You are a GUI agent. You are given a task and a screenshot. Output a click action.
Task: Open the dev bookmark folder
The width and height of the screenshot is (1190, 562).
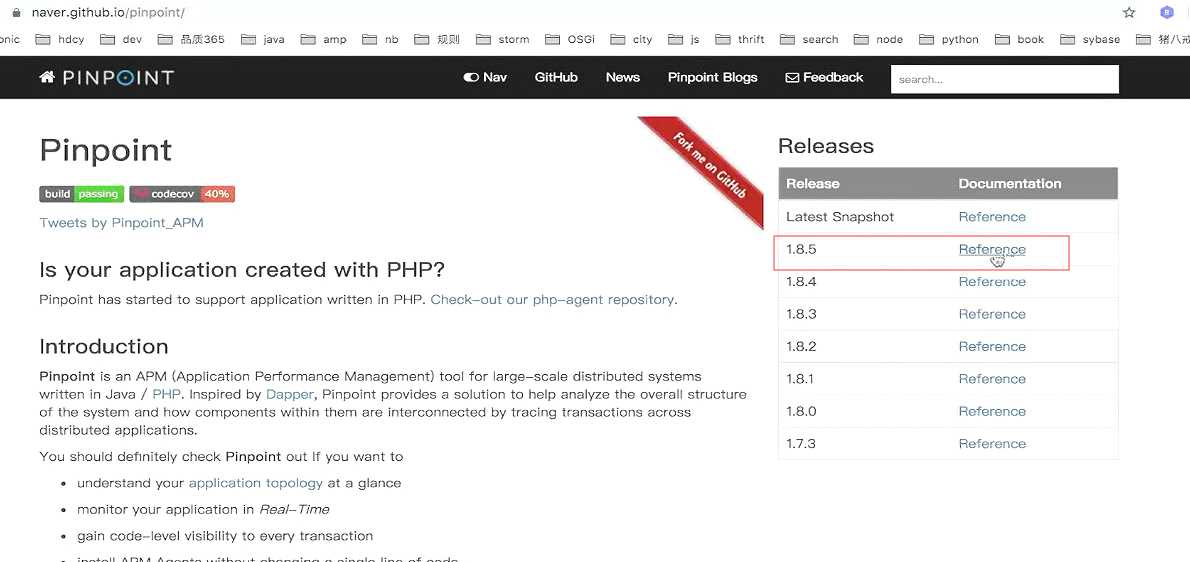click(x=121, y=39)
